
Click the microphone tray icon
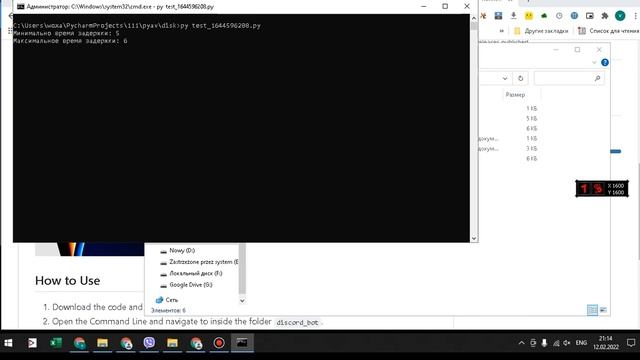pos(544,343)
